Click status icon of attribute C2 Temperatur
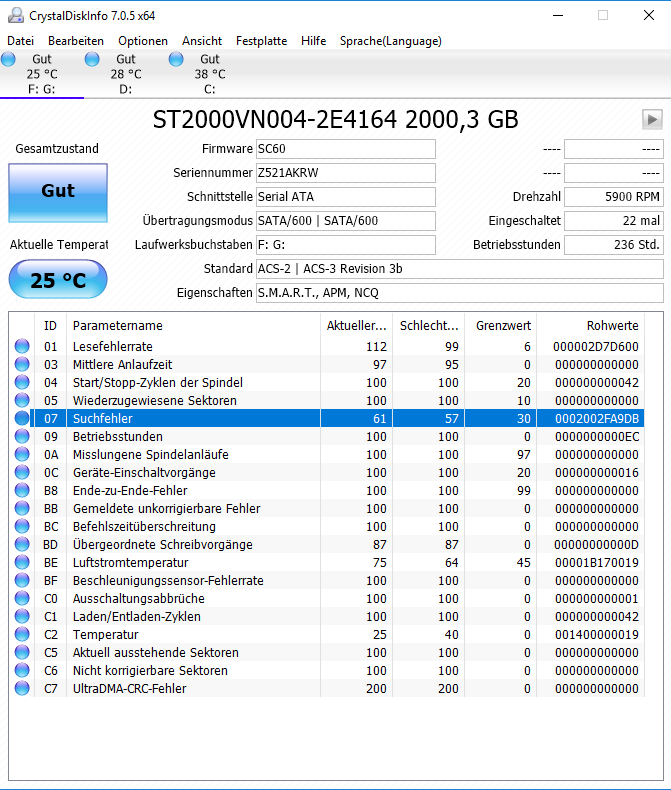The height and width of the screenshot is (790, 671). 22,634
